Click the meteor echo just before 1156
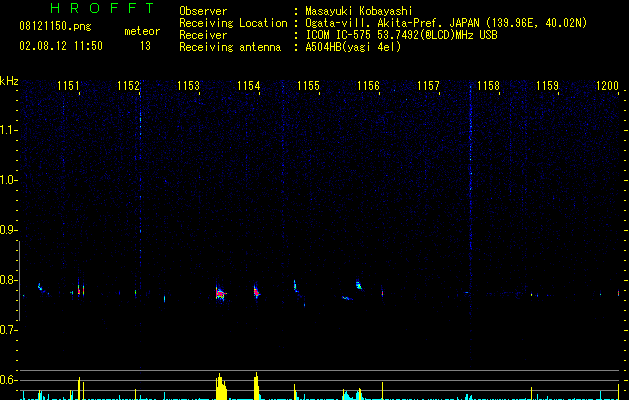 click(359, 284)
